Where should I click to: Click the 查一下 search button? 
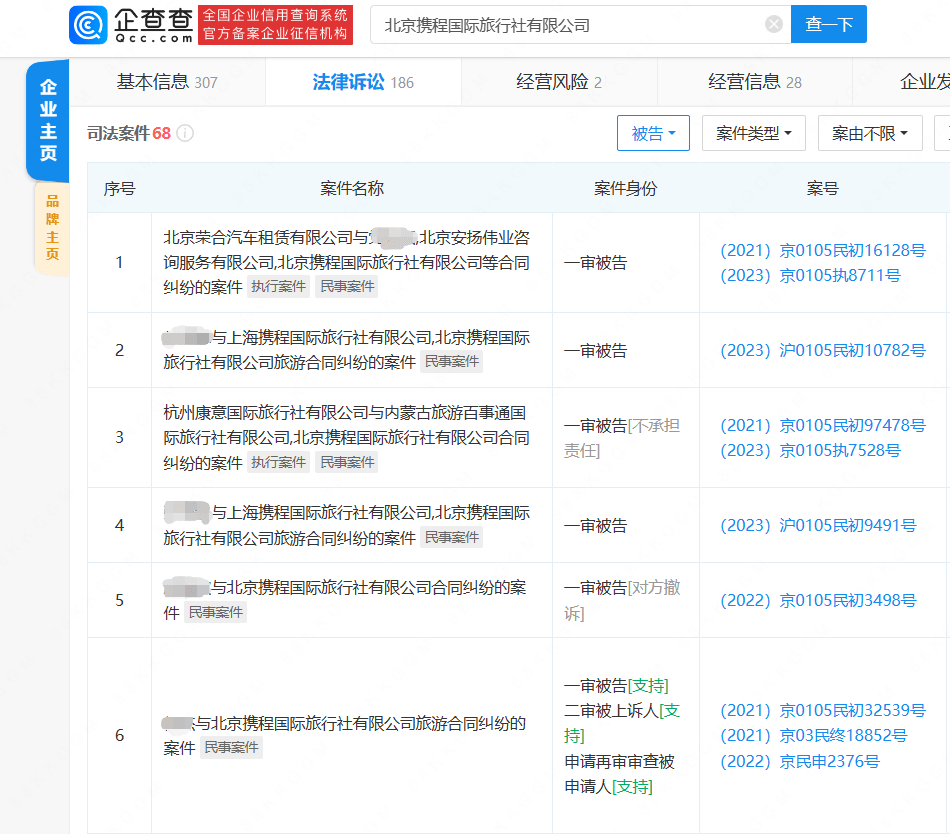click(x=828, y=25)
